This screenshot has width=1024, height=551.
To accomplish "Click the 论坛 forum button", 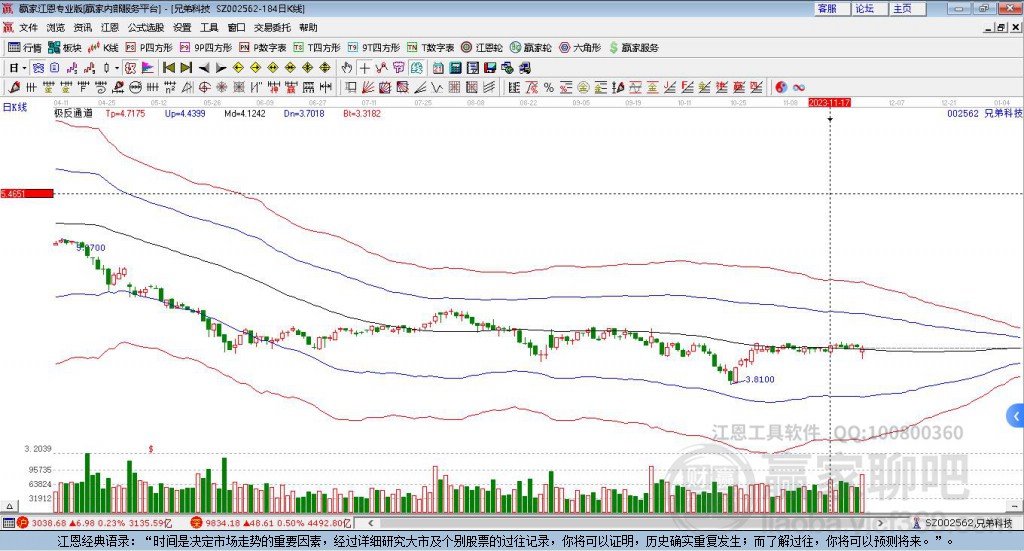I will click(865, 8).
